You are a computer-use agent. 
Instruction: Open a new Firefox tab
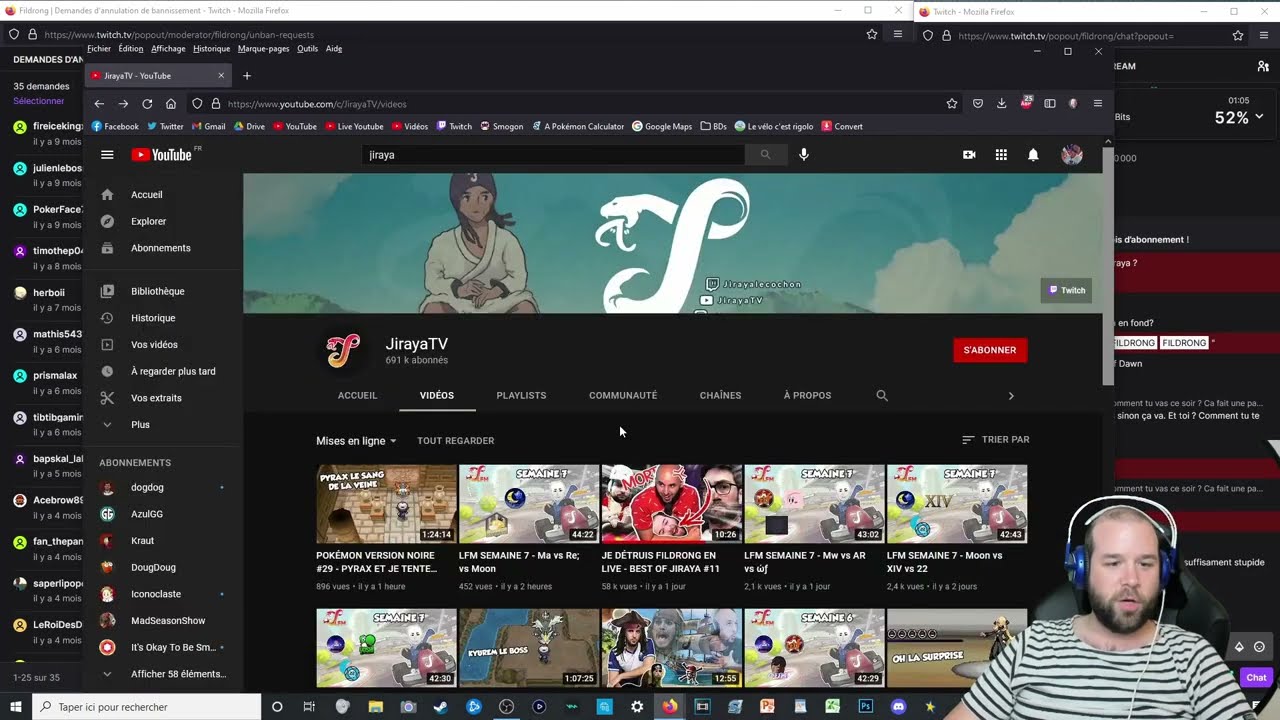click(x=247, y=76)
